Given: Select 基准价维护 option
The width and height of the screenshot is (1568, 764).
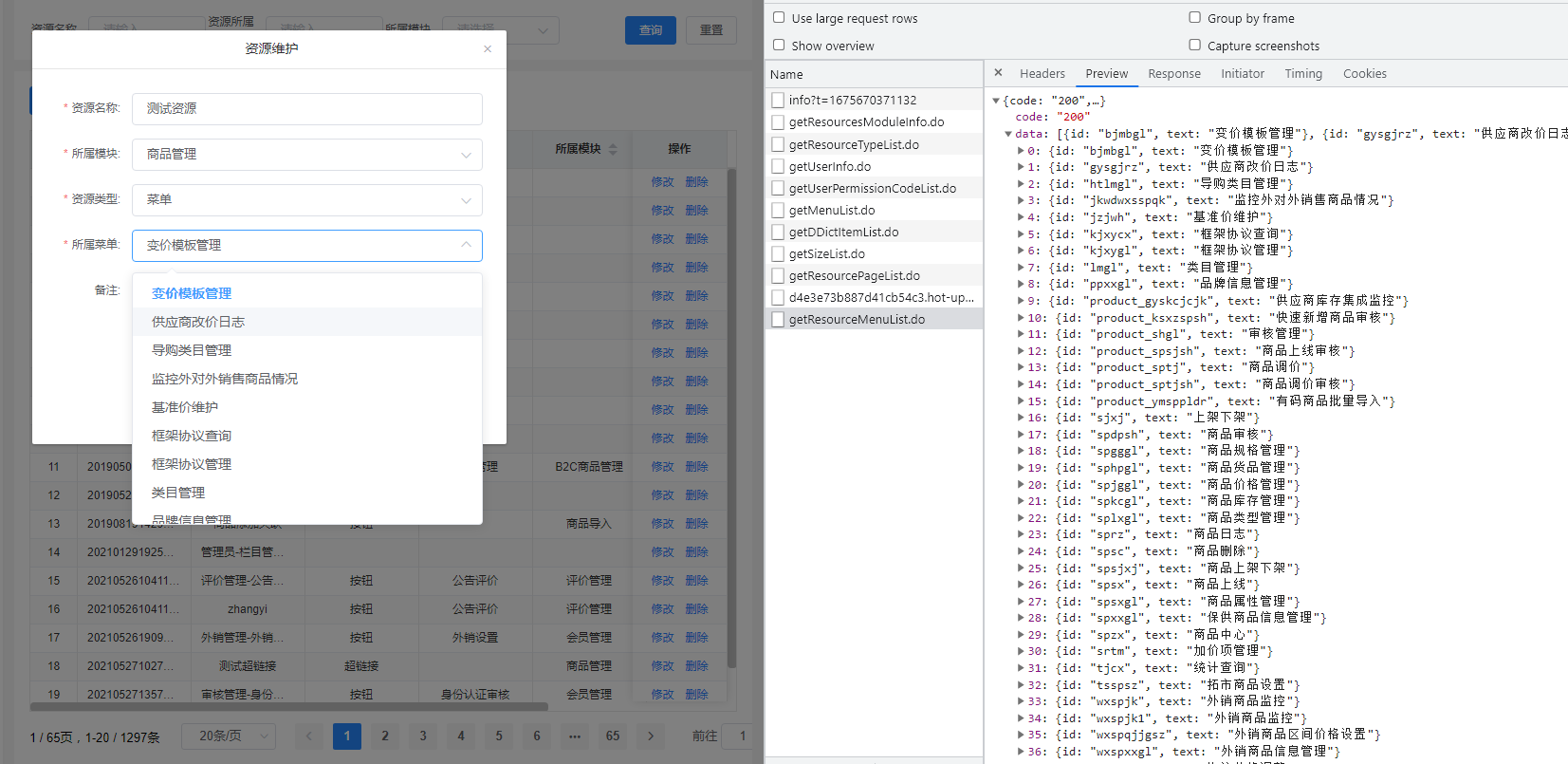Looking at the screenshot, I should [307, 407].
